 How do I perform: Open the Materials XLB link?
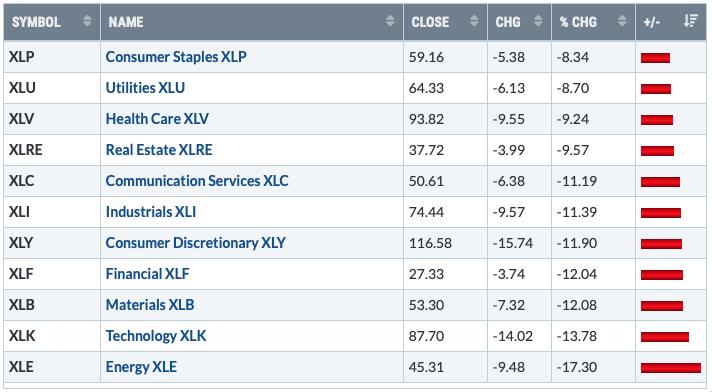tap(150, 305)
